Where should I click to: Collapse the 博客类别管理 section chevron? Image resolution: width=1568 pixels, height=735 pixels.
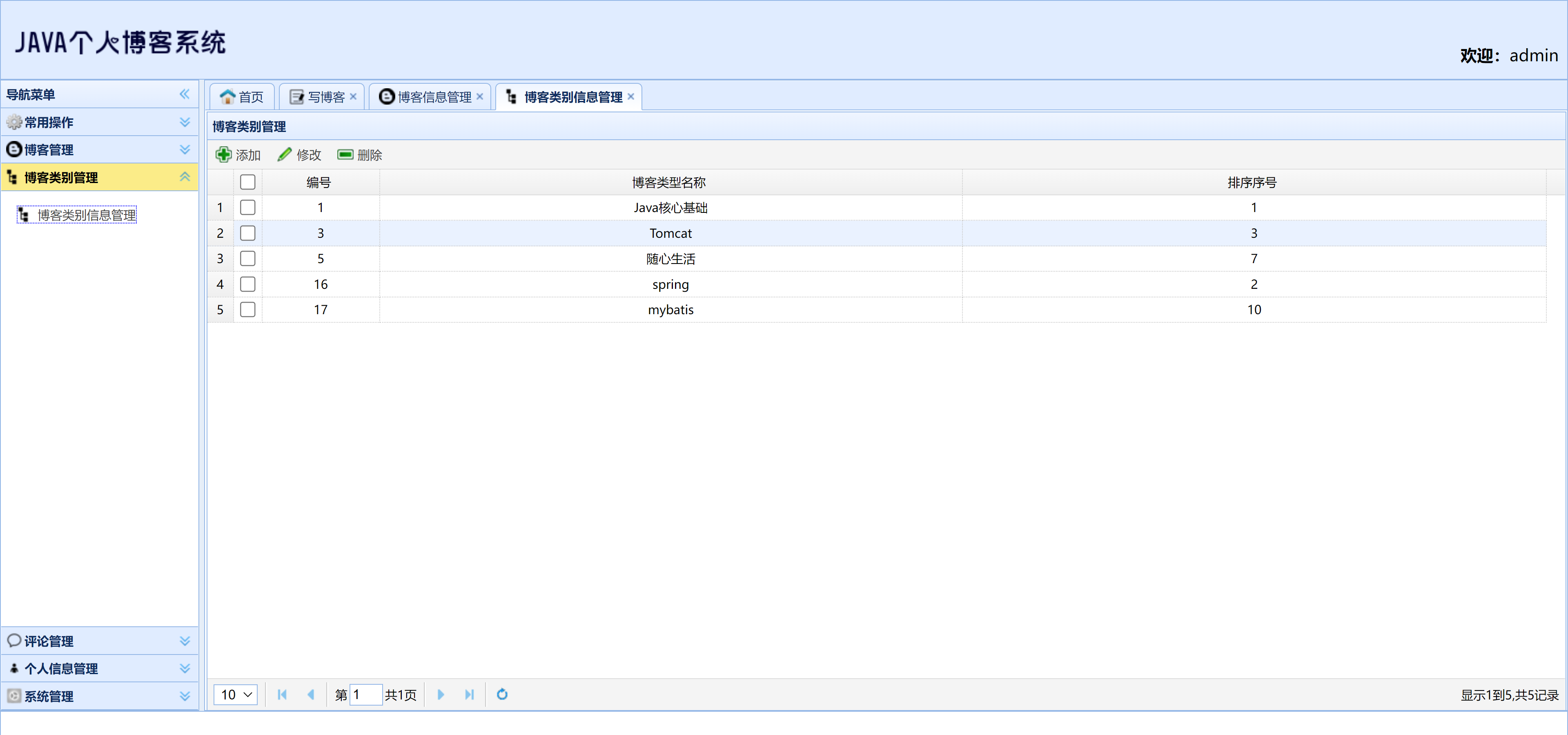(185, 176)
